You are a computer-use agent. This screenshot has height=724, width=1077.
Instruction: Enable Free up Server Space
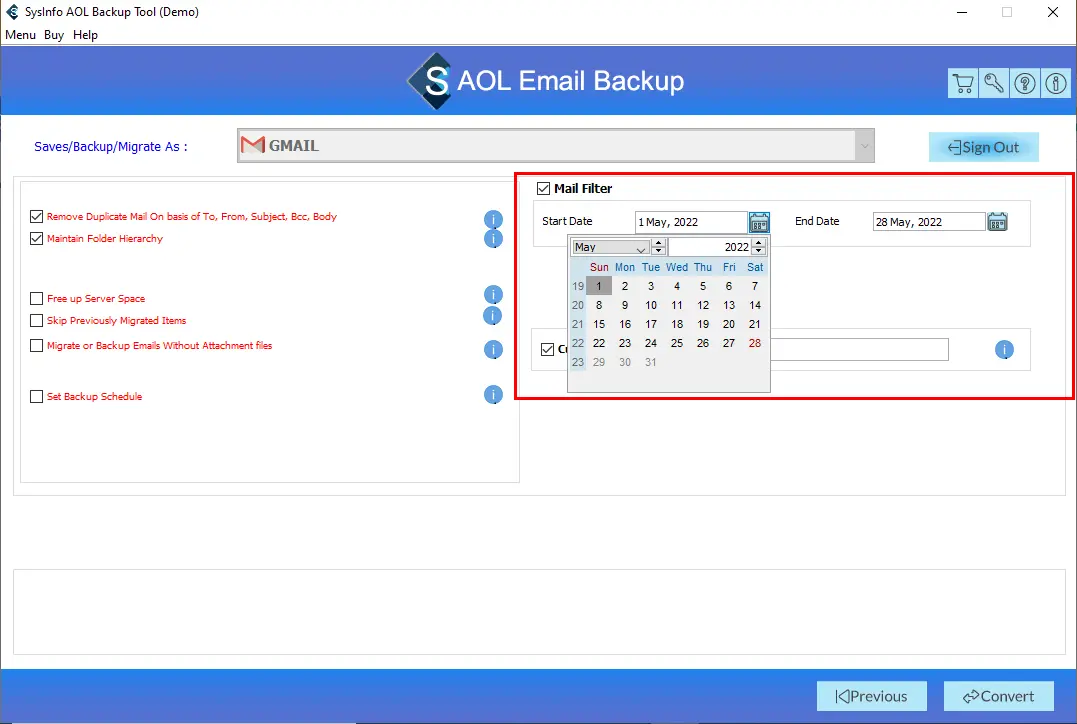(36, 298)
